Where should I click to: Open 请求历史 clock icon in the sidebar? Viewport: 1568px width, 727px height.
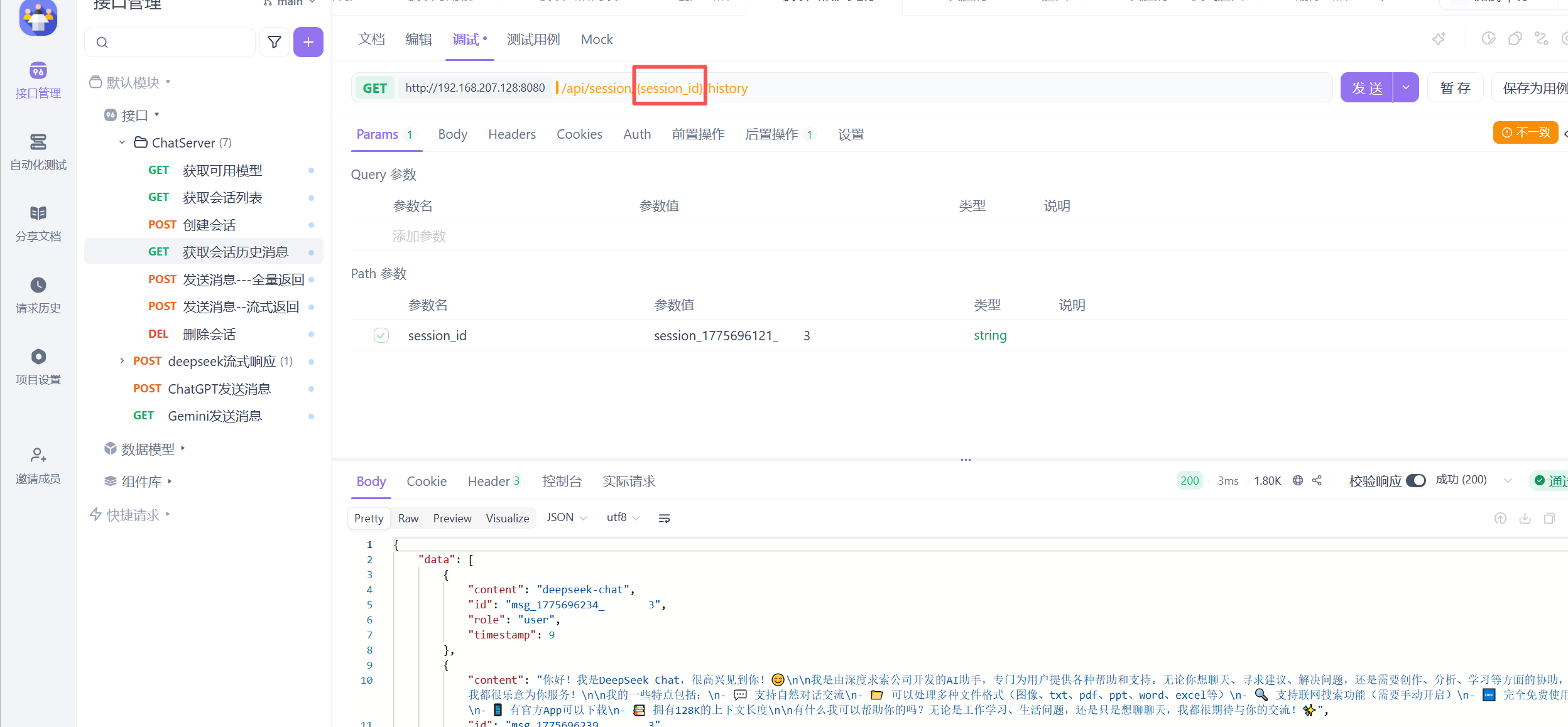[38, 286]
